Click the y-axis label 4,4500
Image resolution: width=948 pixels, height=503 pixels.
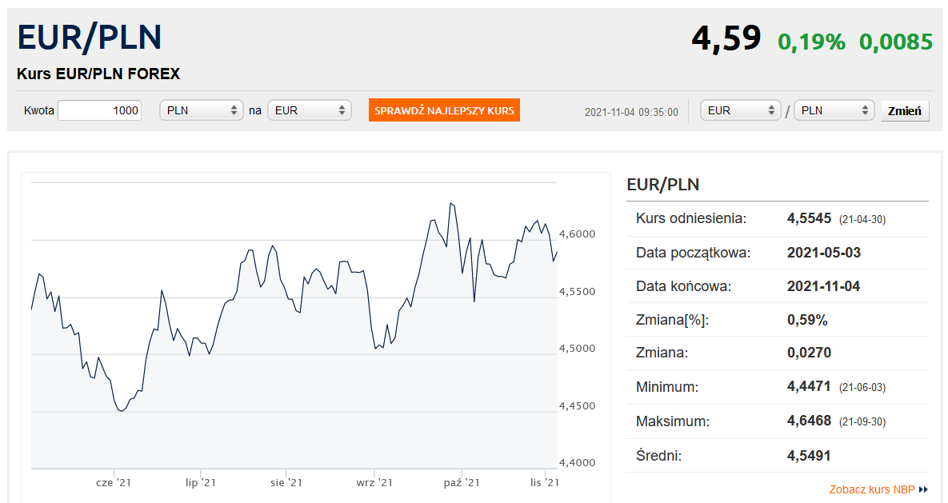click(577, 406)
